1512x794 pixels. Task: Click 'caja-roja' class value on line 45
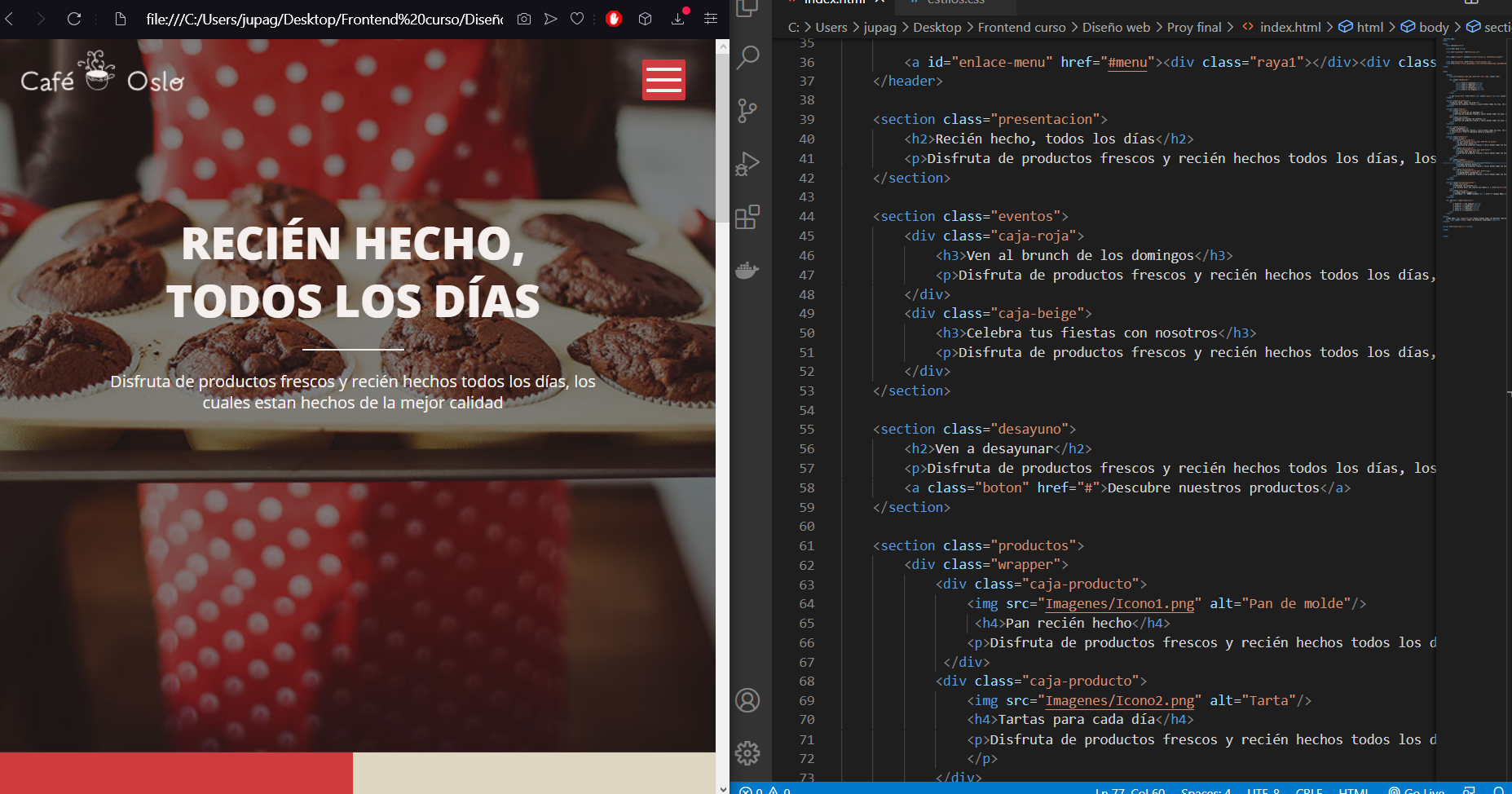click(x=1034, y=236)
